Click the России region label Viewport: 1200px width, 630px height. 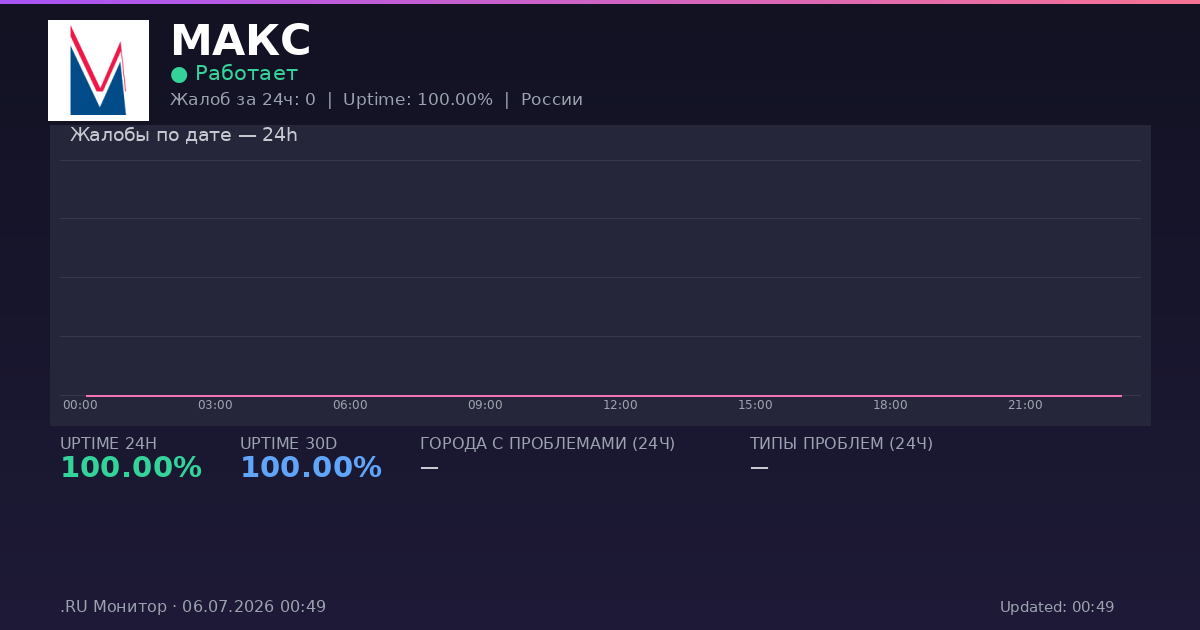pos(552,100)
